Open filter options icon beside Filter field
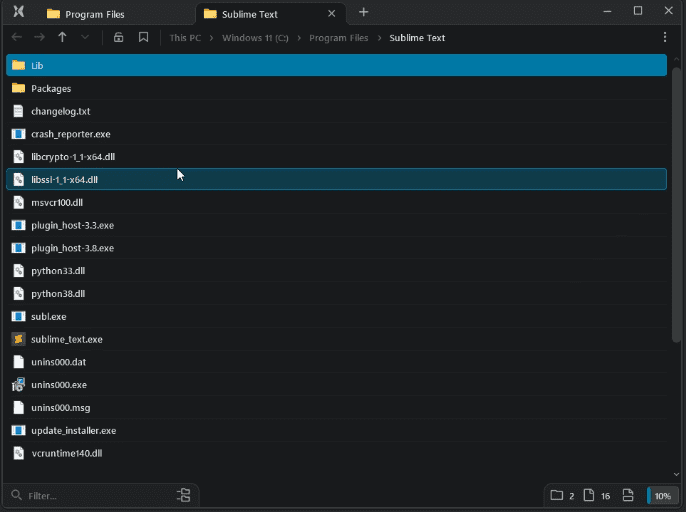 coord(184,495)
